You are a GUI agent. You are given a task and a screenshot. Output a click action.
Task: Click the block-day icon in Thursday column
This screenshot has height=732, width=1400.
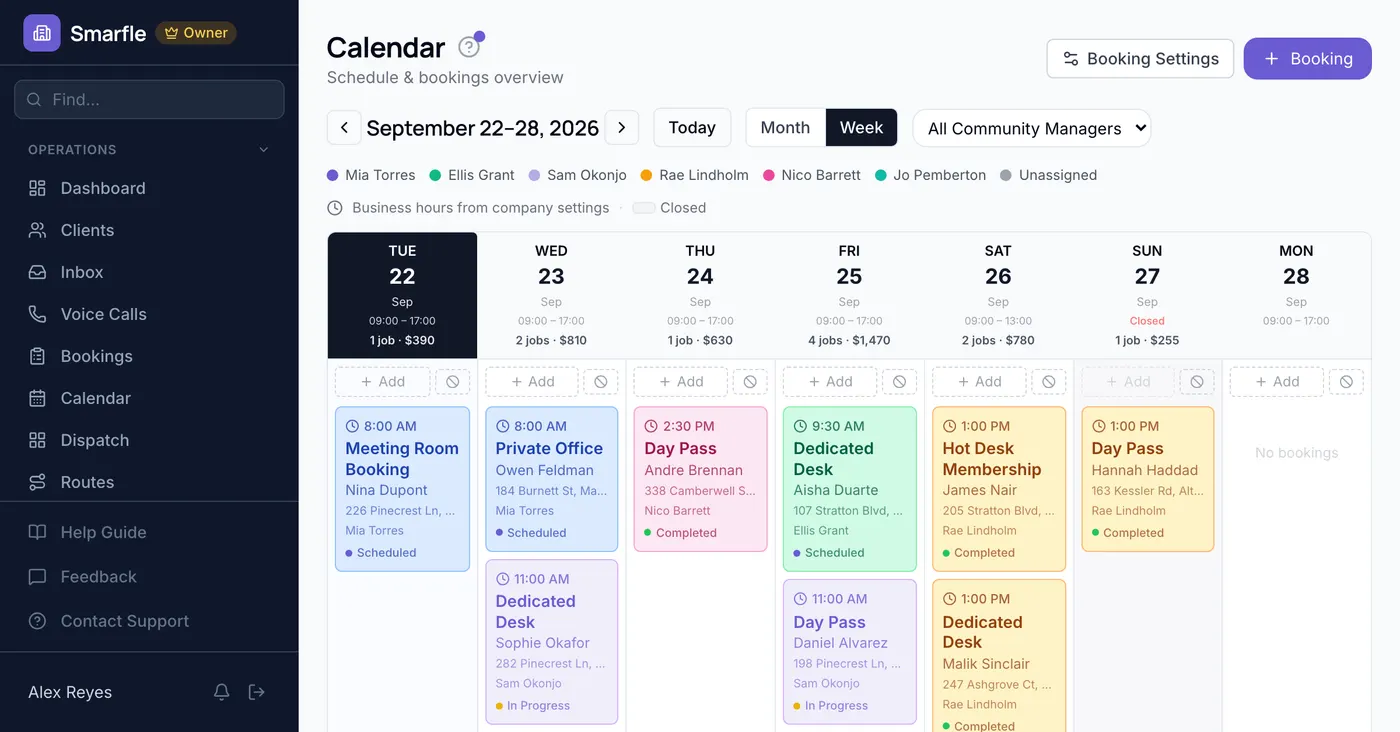(x=750, y=382)
